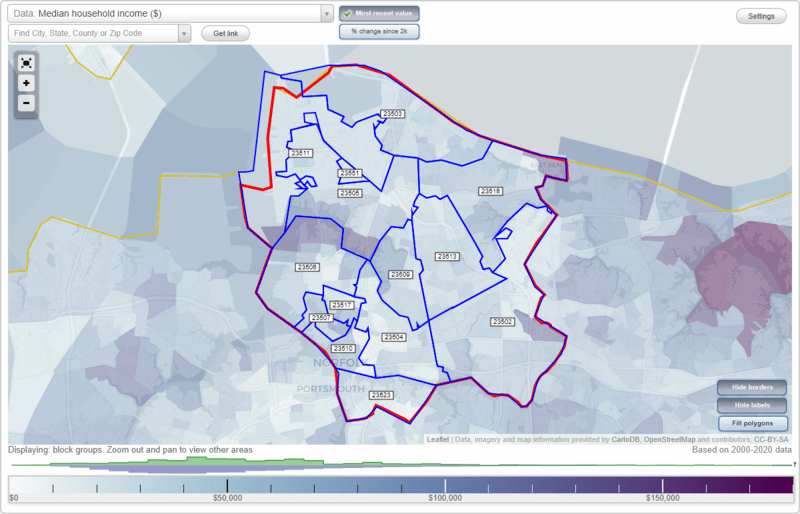Select the 23518 zip code label
The height and width of the screenshot is (514, 800).
click(490, 191)
